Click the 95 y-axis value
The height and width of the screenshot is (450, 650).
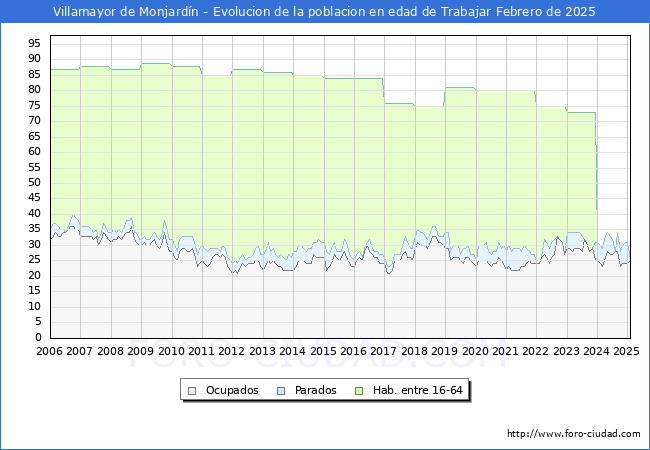point(34,43)
